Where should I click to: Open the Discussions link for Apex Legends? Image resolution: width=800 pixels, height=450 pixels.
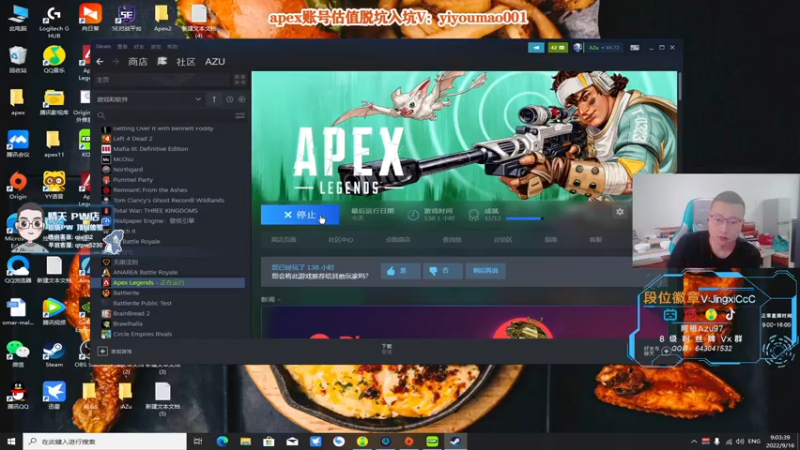click(503, 240)
